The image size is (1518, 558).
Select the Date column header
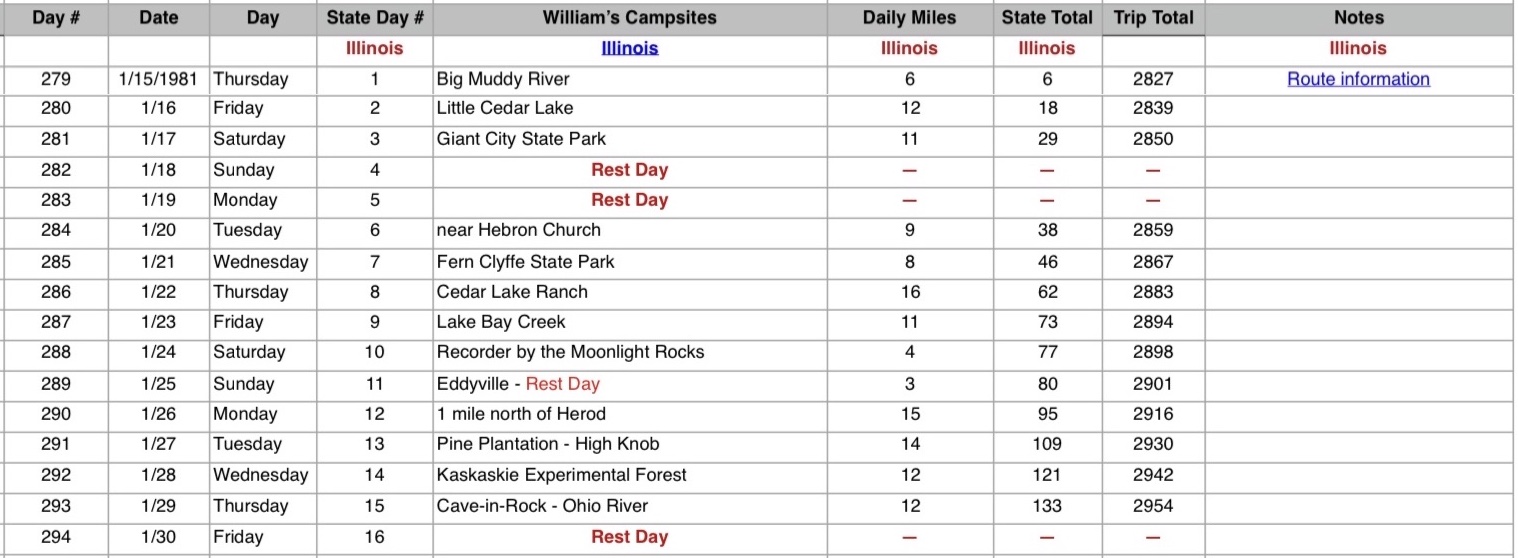point(159,18)
